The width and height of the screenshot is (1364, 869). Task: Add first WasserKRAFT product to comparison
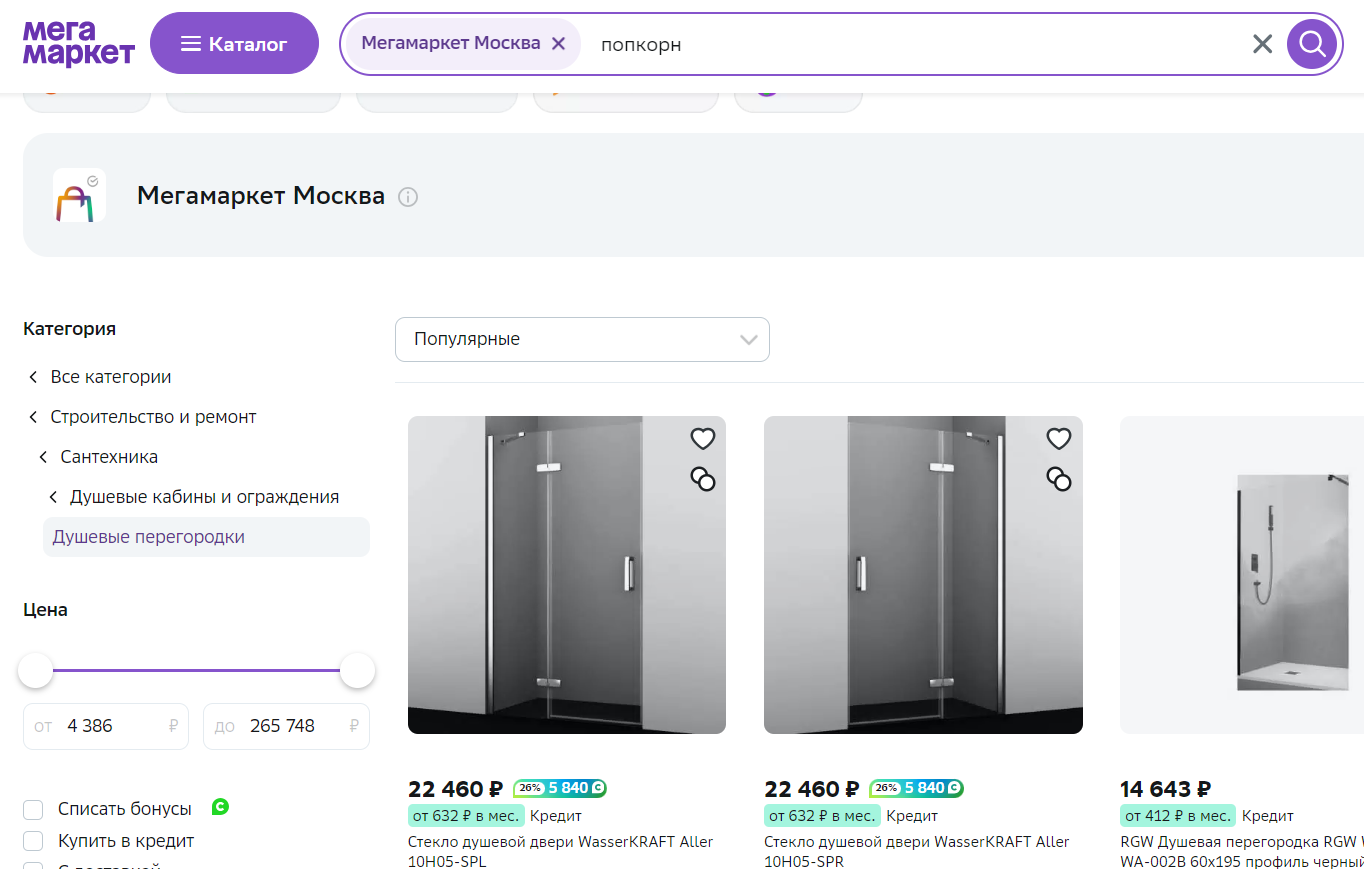click(703, 479)
